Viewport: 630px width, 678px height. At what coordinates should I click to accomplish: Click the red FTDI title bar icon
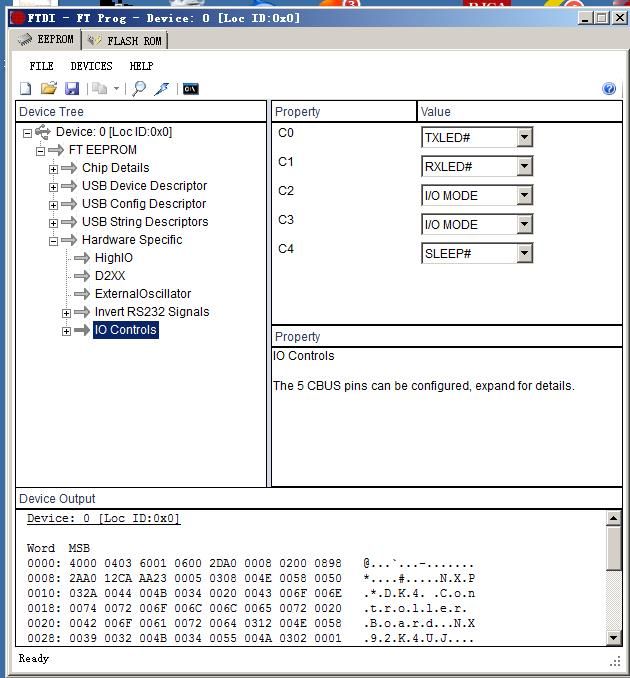[18, 18]
